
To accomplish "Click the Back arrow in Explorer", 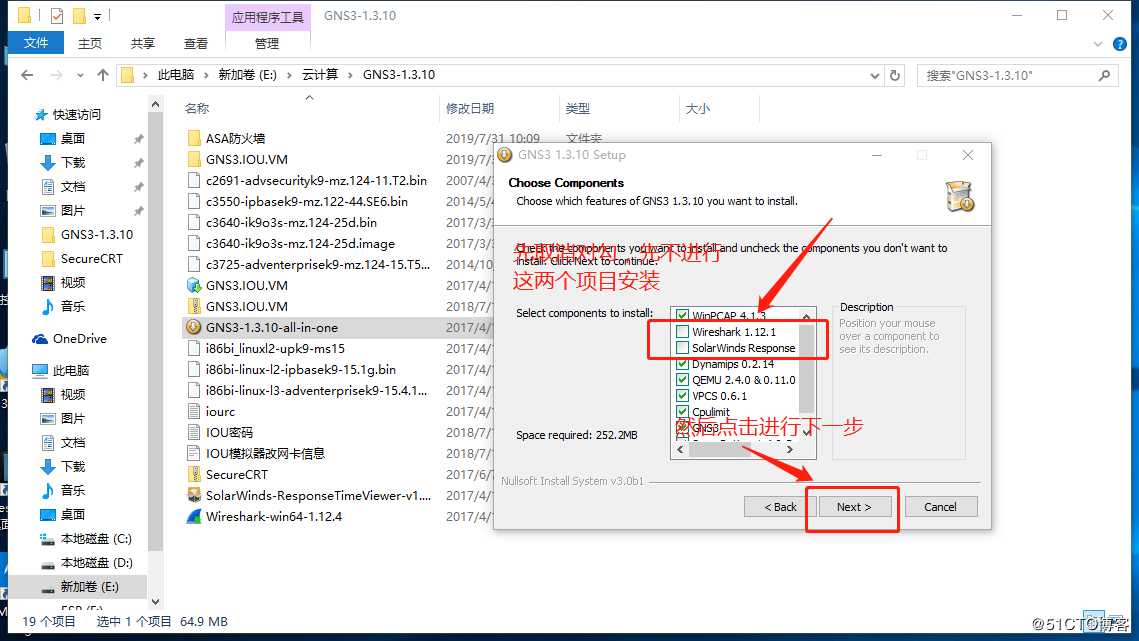I will 27,75.
